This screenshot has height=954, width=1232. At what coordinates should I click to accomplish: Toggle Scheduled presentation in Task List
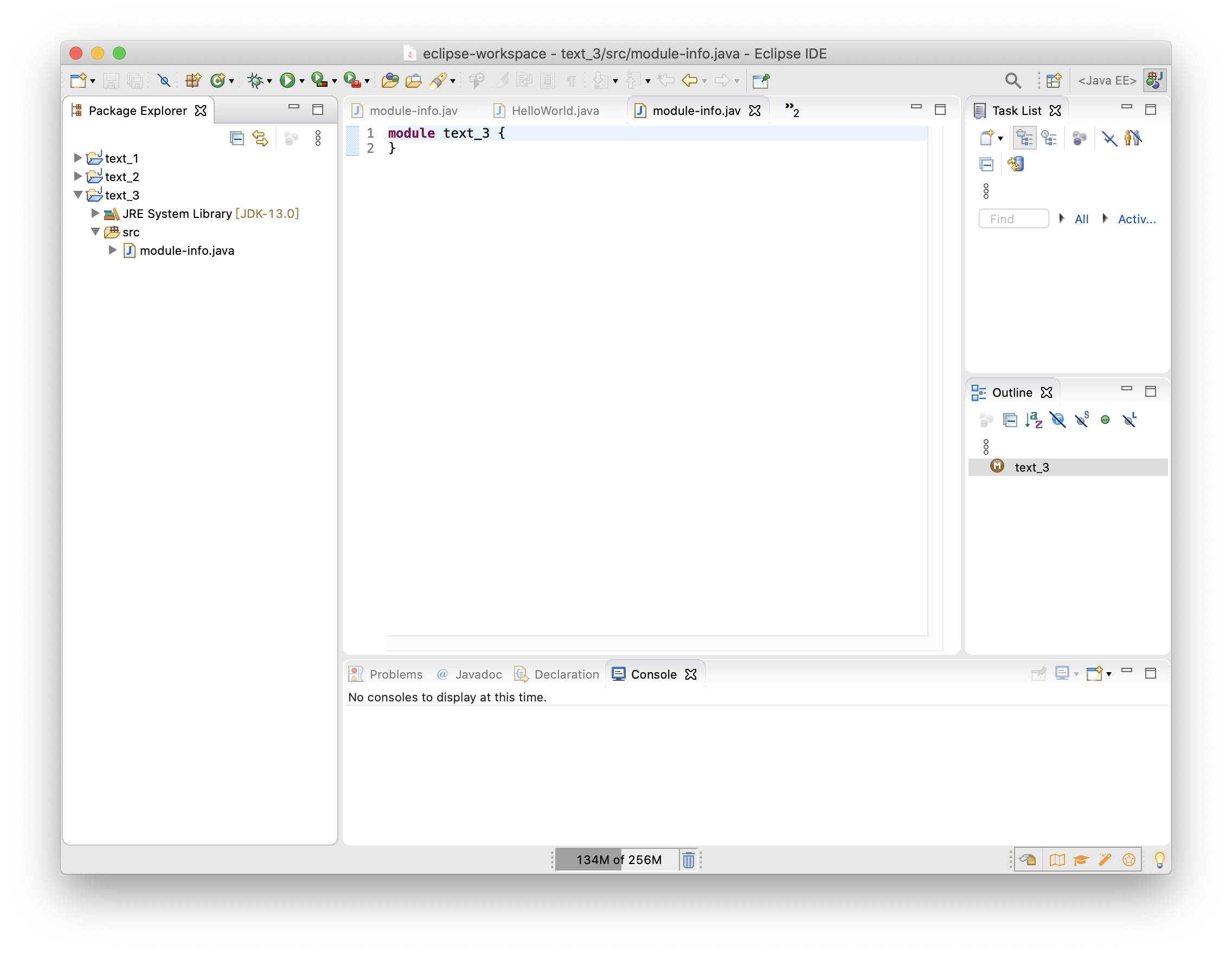click(1049, 138)
